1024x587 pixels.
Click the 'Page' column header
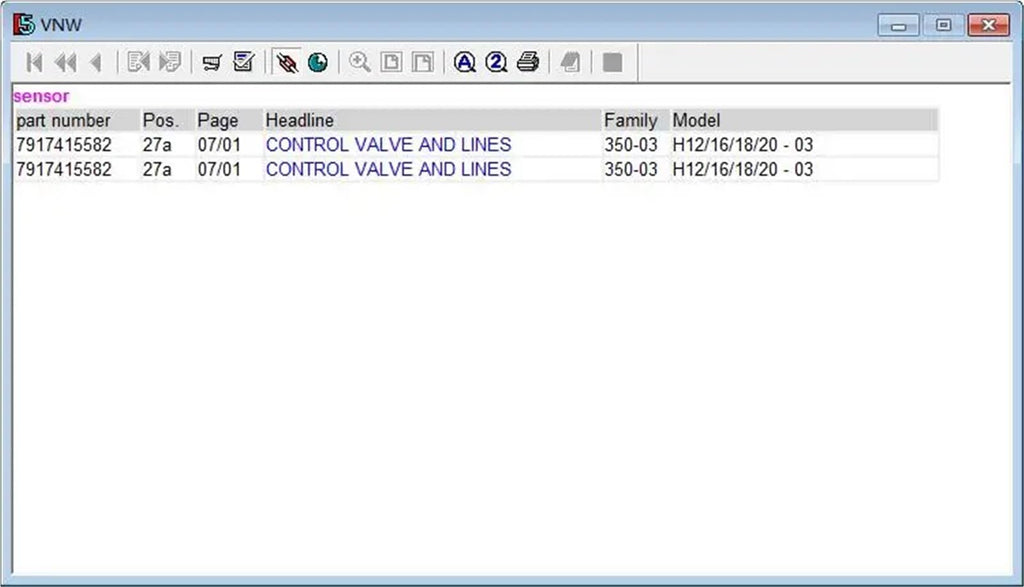click(x=228, y=120)
